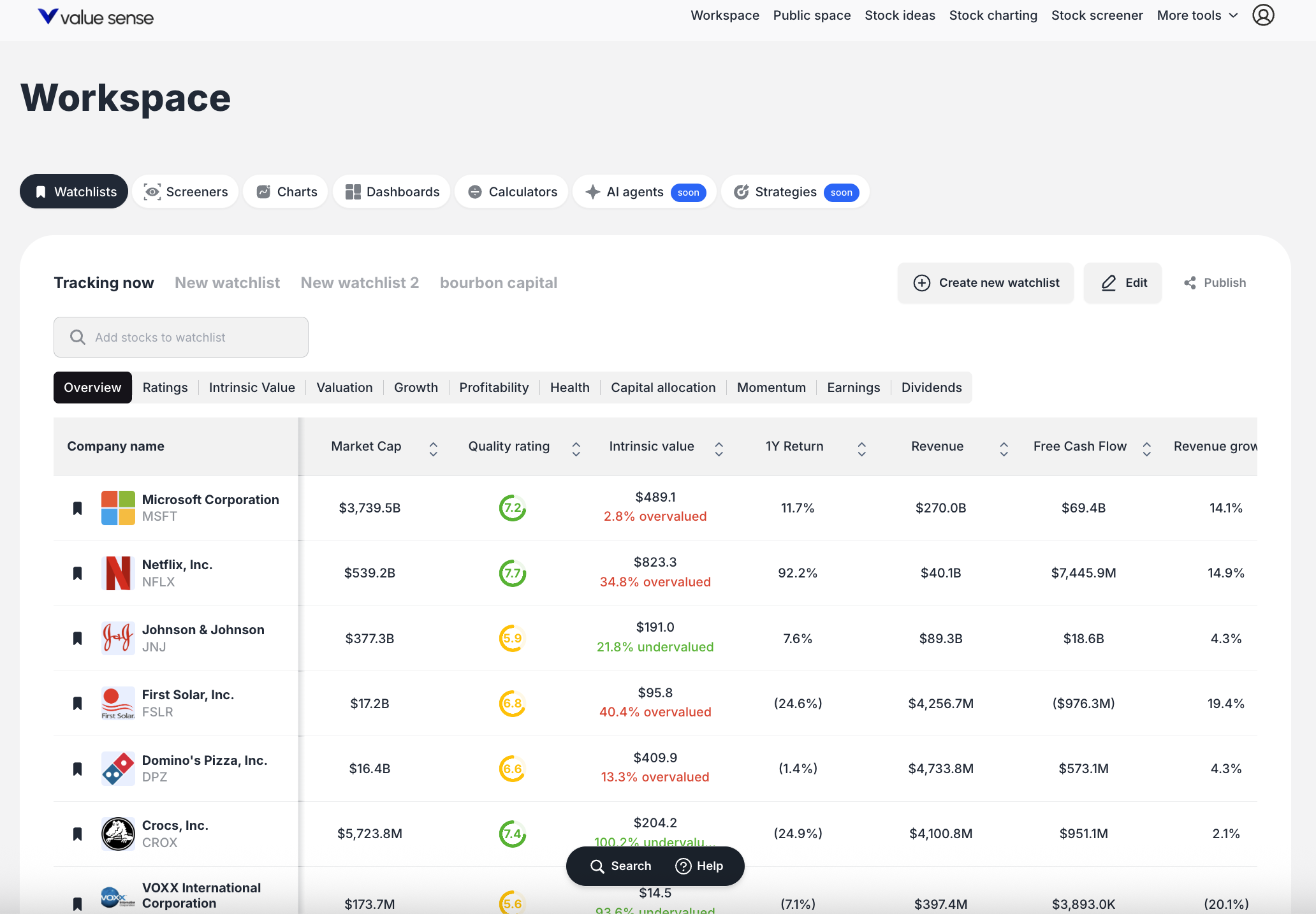Click the Edit pencil button
Image resolution: width=1316 pixels, height=914 pixels.
click(x=1123, y=283)
